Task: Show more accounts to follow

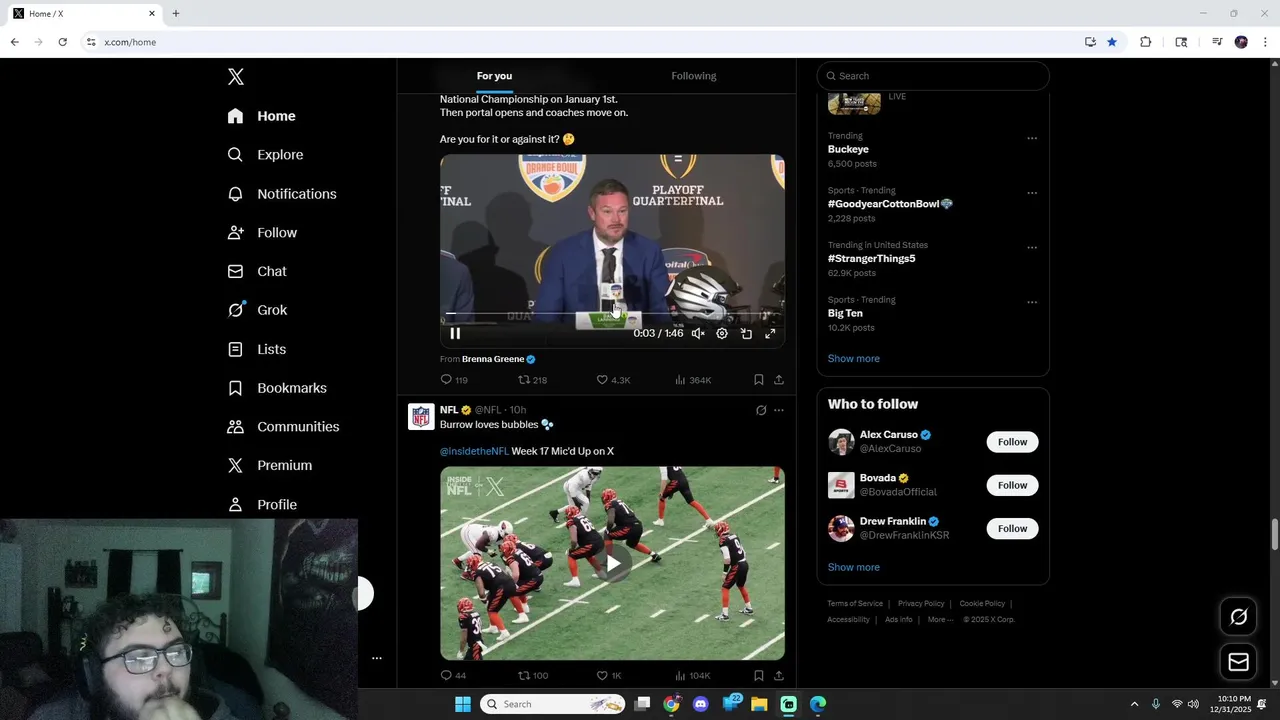Action: 854,567
